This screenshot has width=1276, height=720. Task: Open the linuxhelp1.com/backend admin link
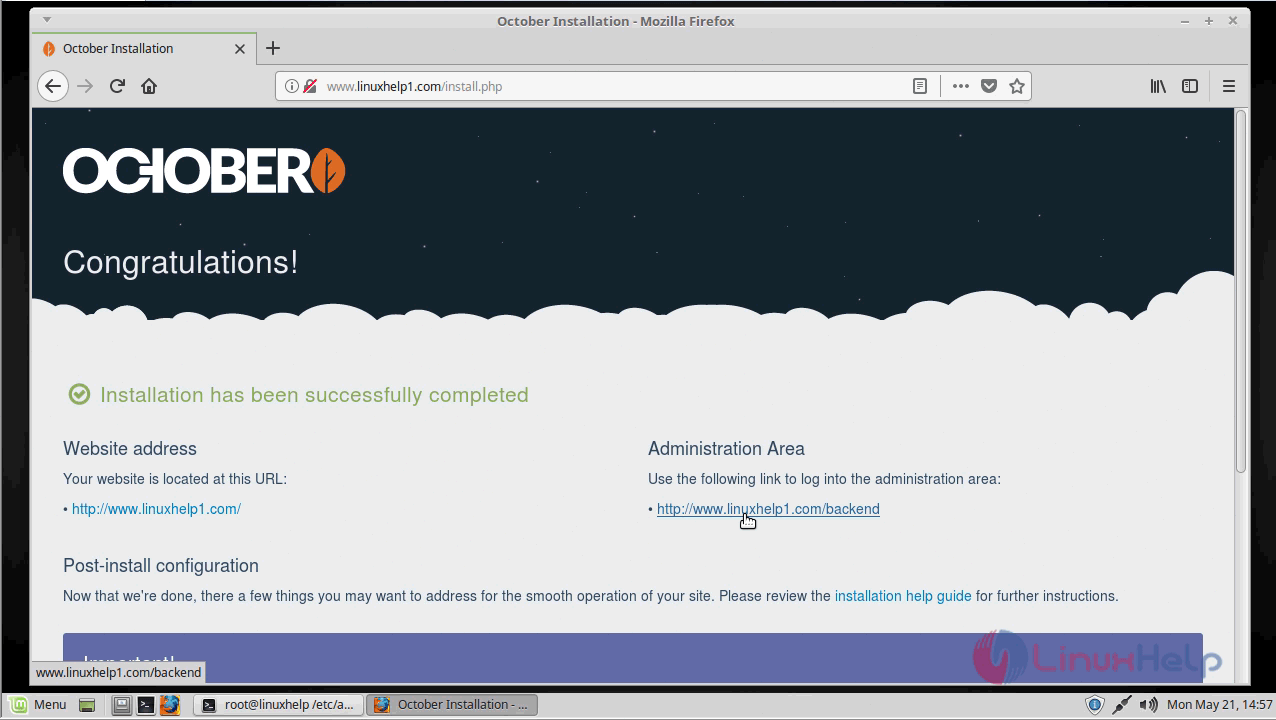tap(768, 509)
